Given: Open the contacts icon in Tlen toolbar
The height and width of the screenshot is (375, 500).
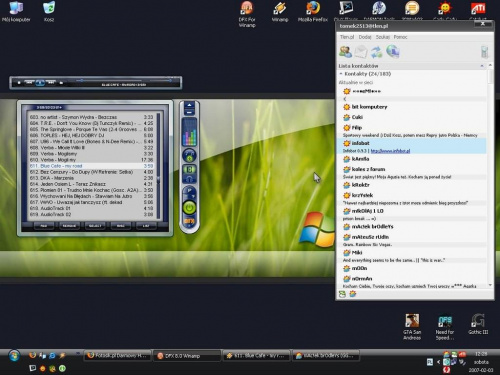Looking at the screenshot, I should (x=345, y=52).
